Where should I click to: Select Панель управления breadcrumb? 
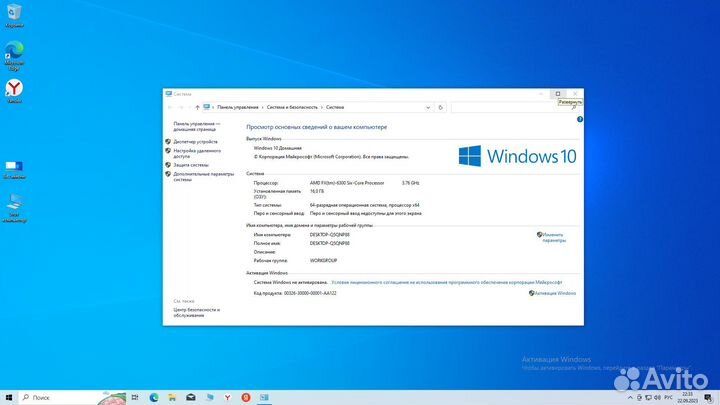point(238,107)
